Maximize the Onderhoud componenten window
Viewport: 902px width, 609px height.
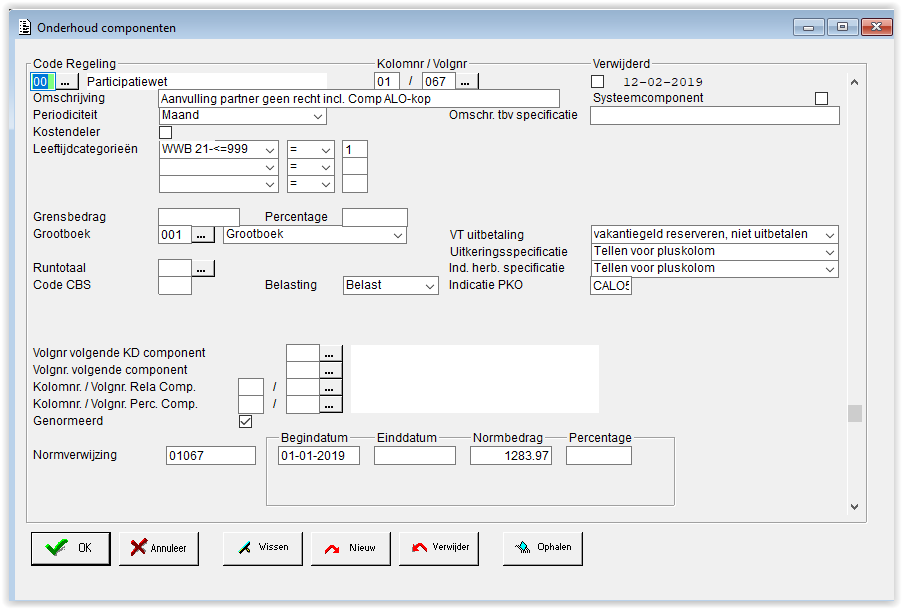click(x=843, y=27)
